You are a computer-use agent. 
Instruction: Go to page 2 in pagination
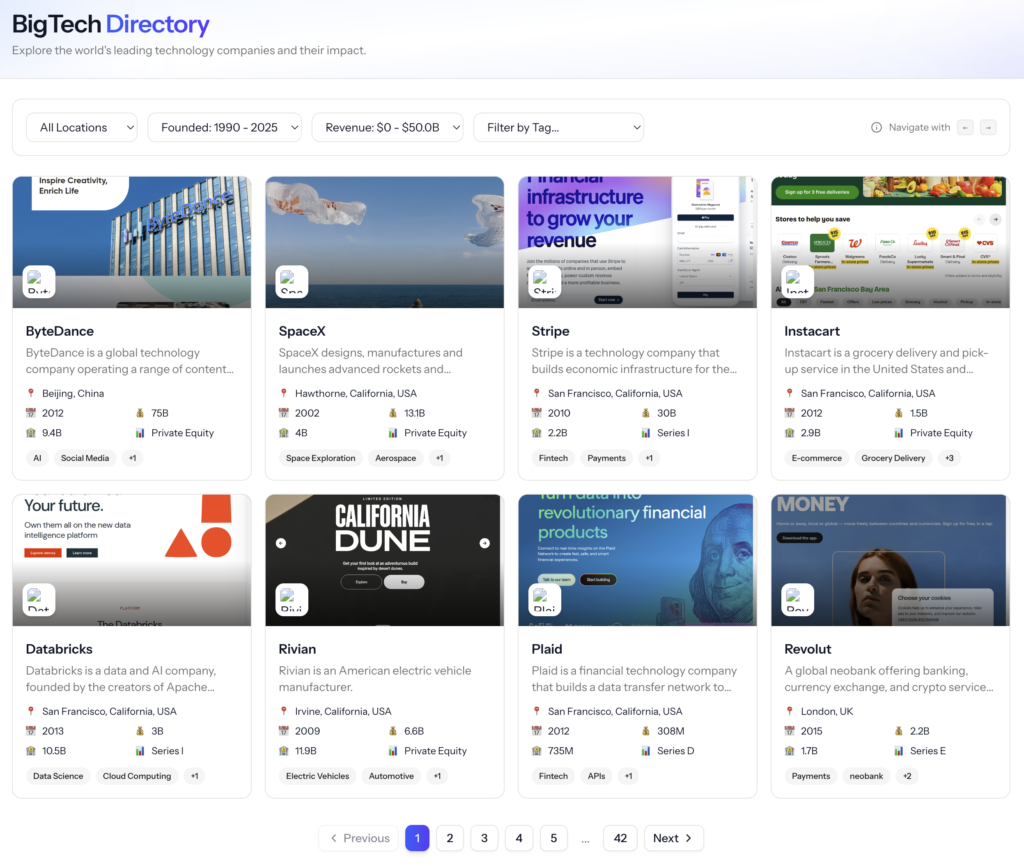click(450, 838)
